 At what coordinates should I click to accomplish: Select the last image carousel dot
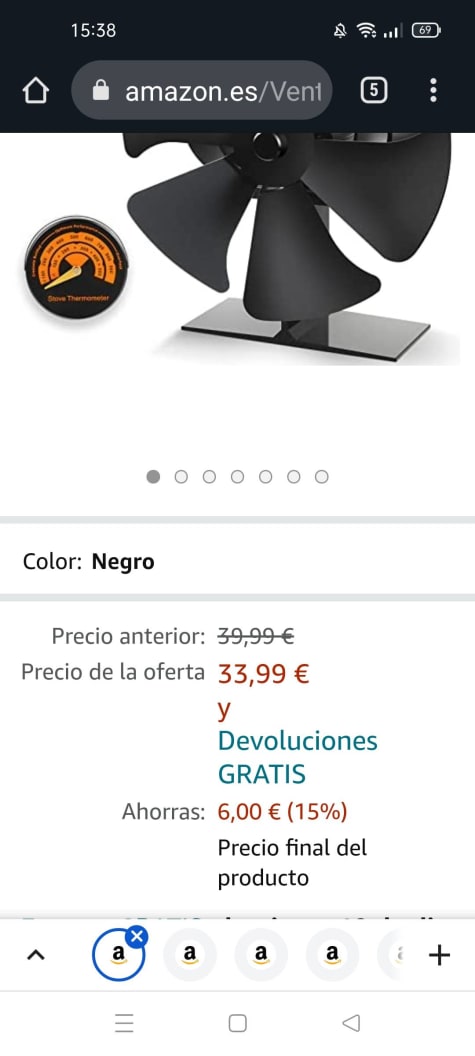(x=322, y=477)
